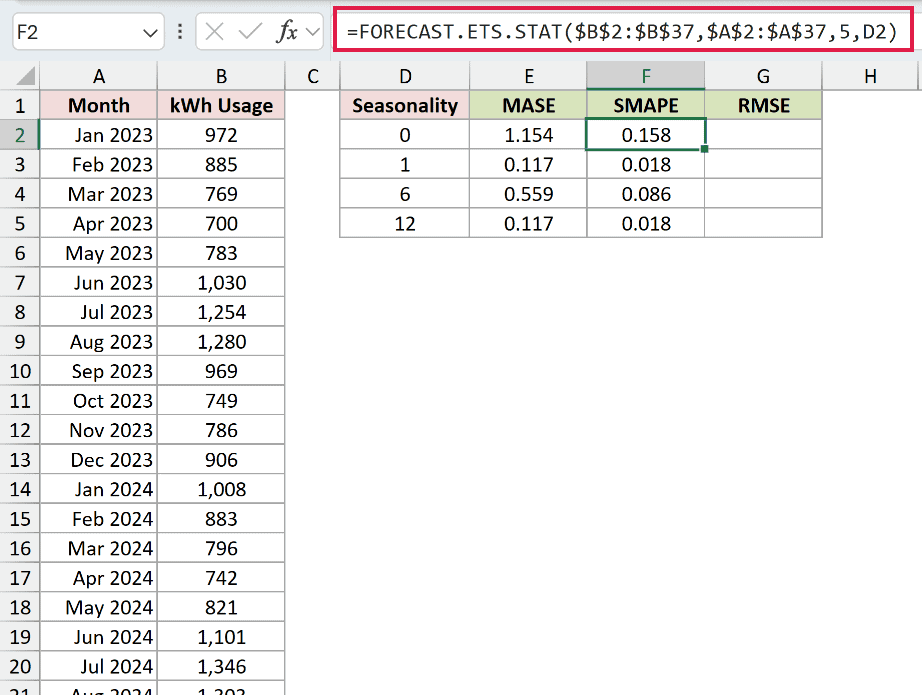Select cell containing 742

(x=221, y=578)
